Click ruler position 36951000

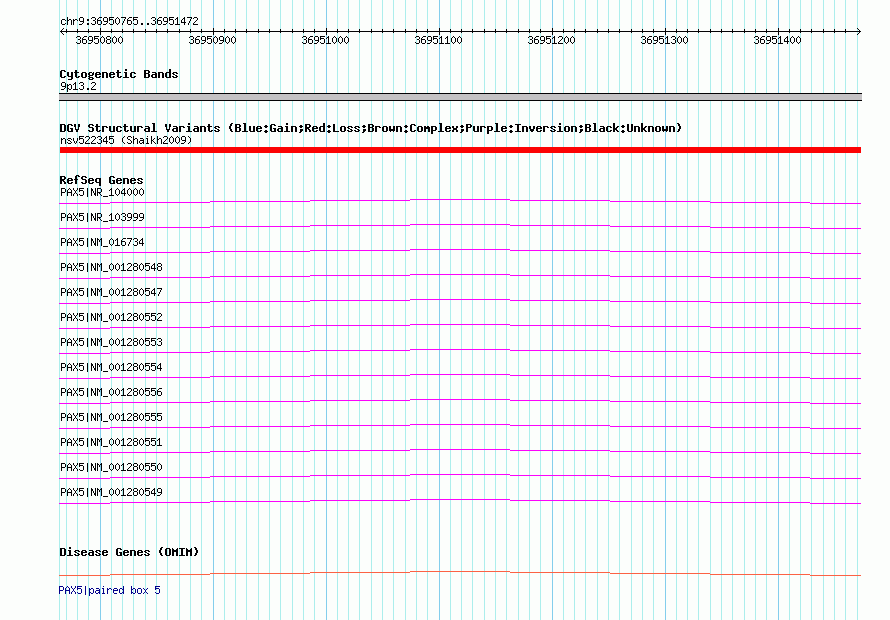325,40
